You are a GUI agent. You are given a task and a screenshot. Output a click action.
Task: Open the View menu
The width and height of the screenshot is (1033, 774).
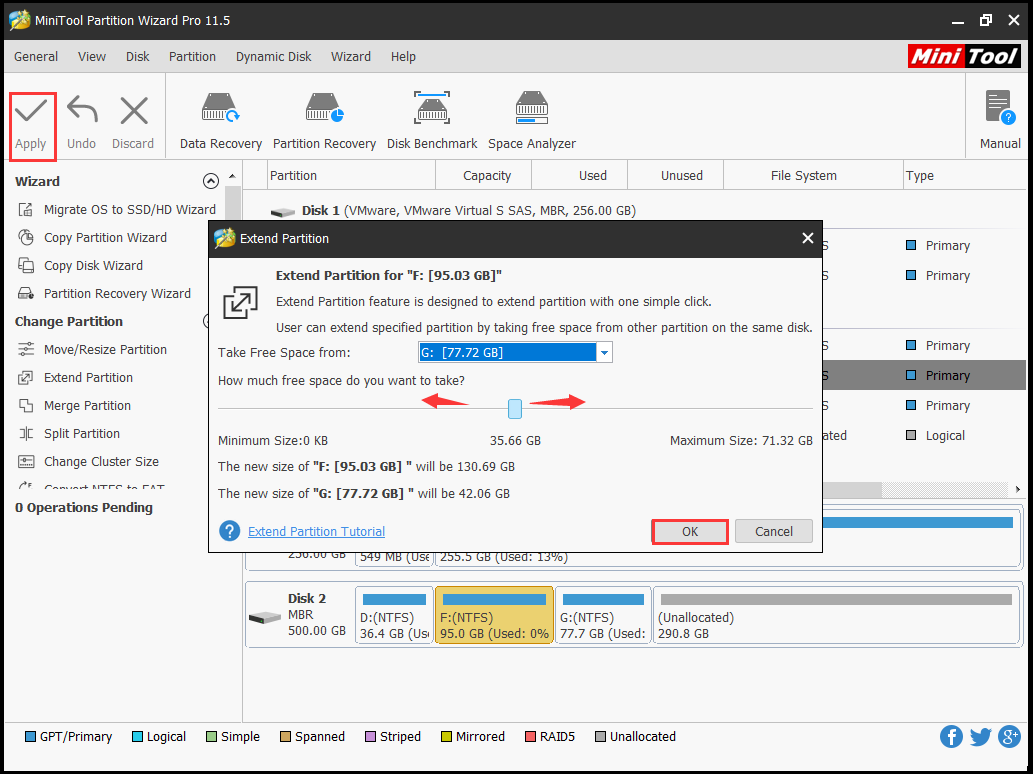click(x=92, y=57)
